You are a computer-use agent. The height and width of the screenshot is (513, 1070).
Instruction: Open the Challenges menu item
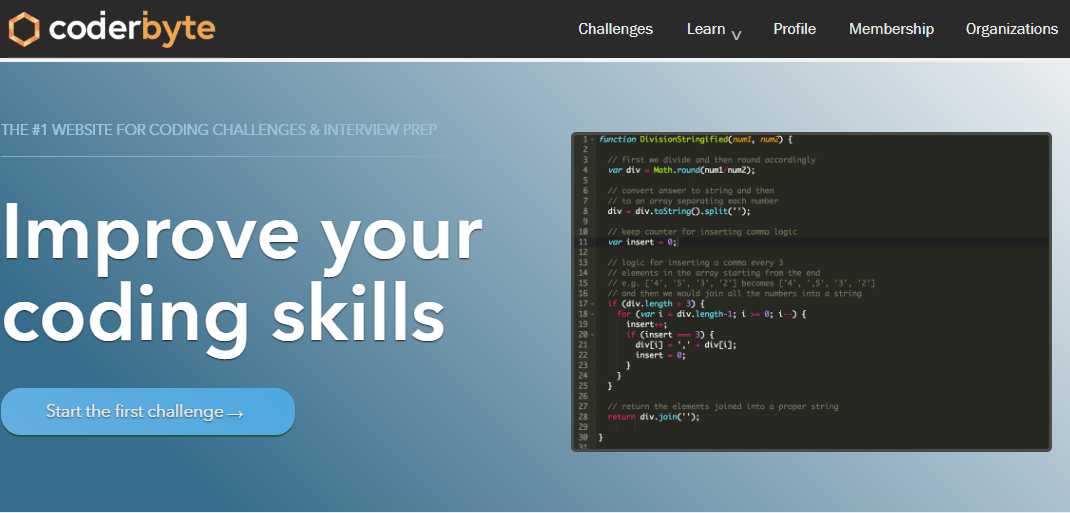615,29
